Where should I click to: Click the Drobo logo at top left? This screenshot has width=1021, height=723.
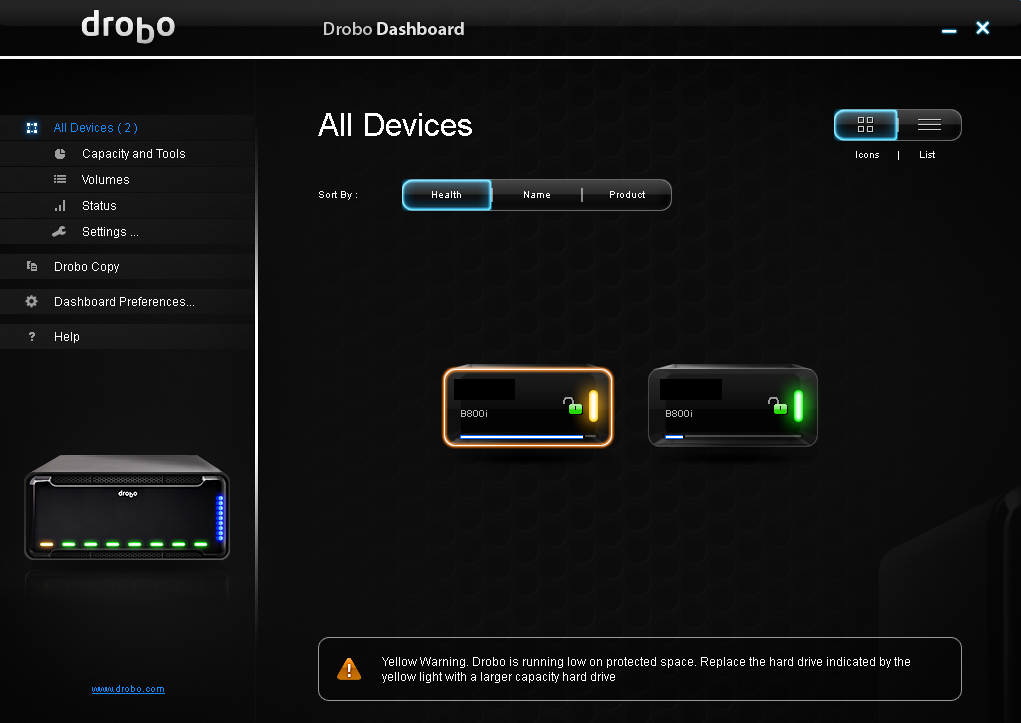tap(128, 27)
